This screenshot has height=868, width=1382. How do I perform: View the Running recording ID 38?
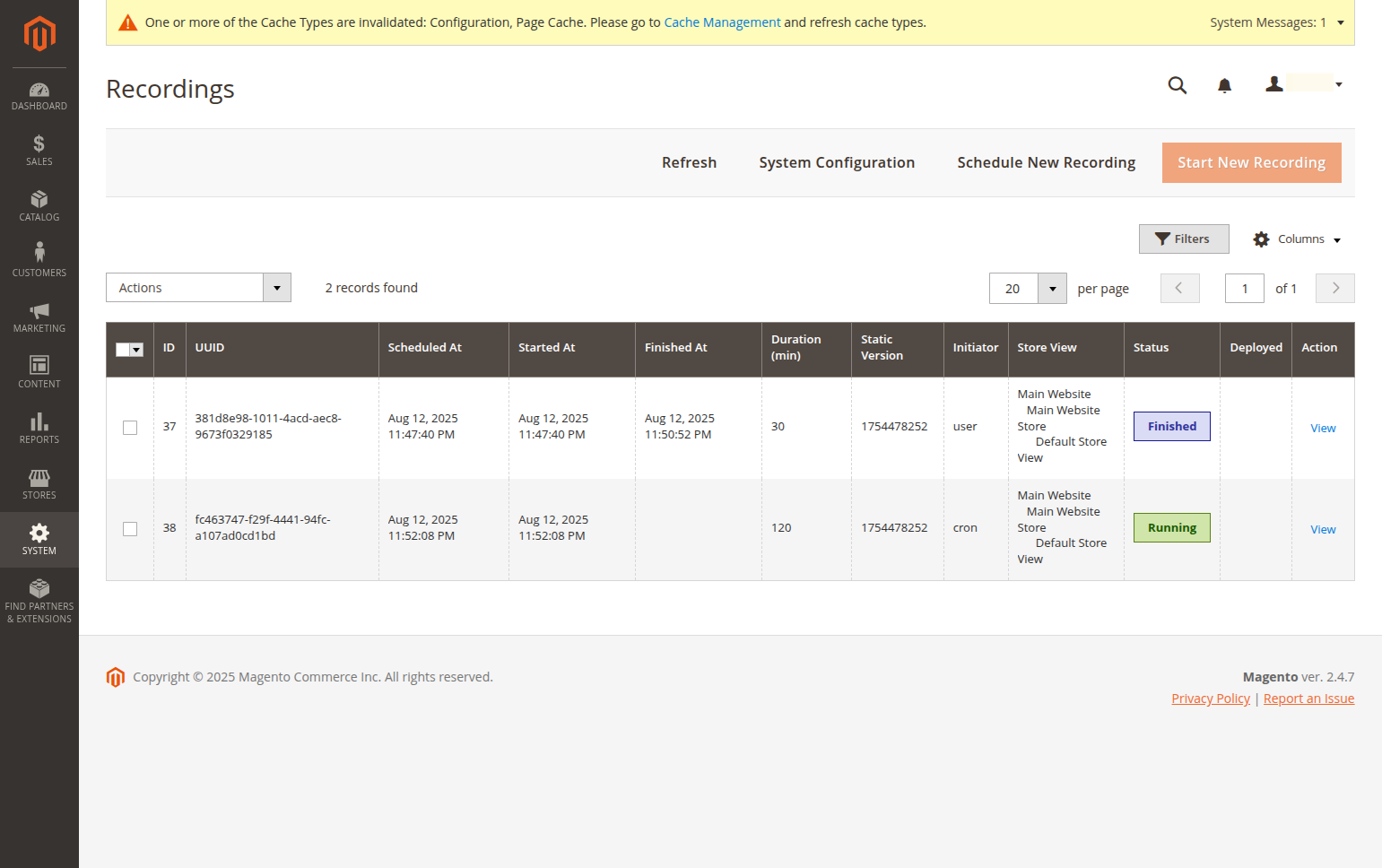coord(1323,530)
